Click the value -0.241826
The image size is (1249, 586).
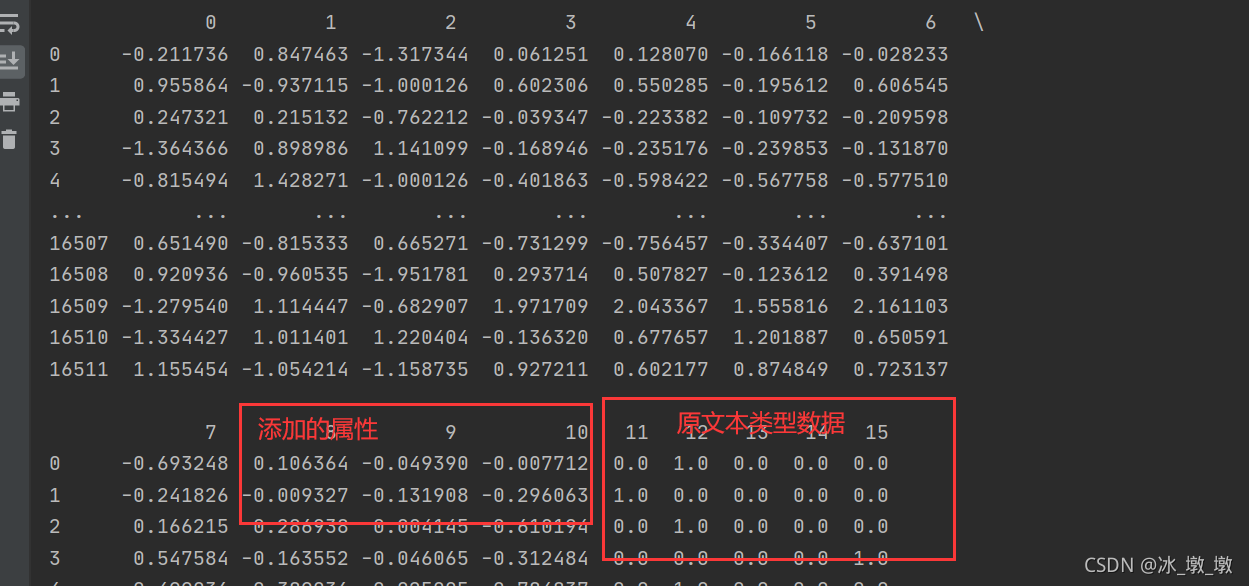click(175, 495)
